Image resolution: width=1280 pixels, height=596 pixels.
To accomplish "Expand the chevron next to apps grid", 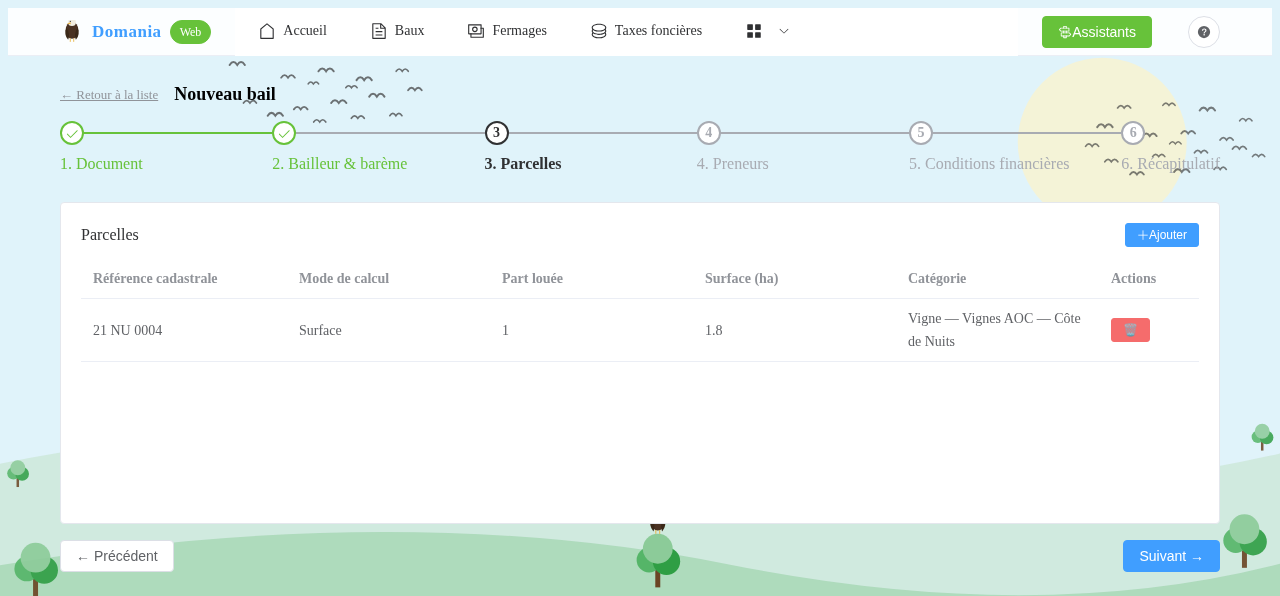I will [x=784, y=31].
